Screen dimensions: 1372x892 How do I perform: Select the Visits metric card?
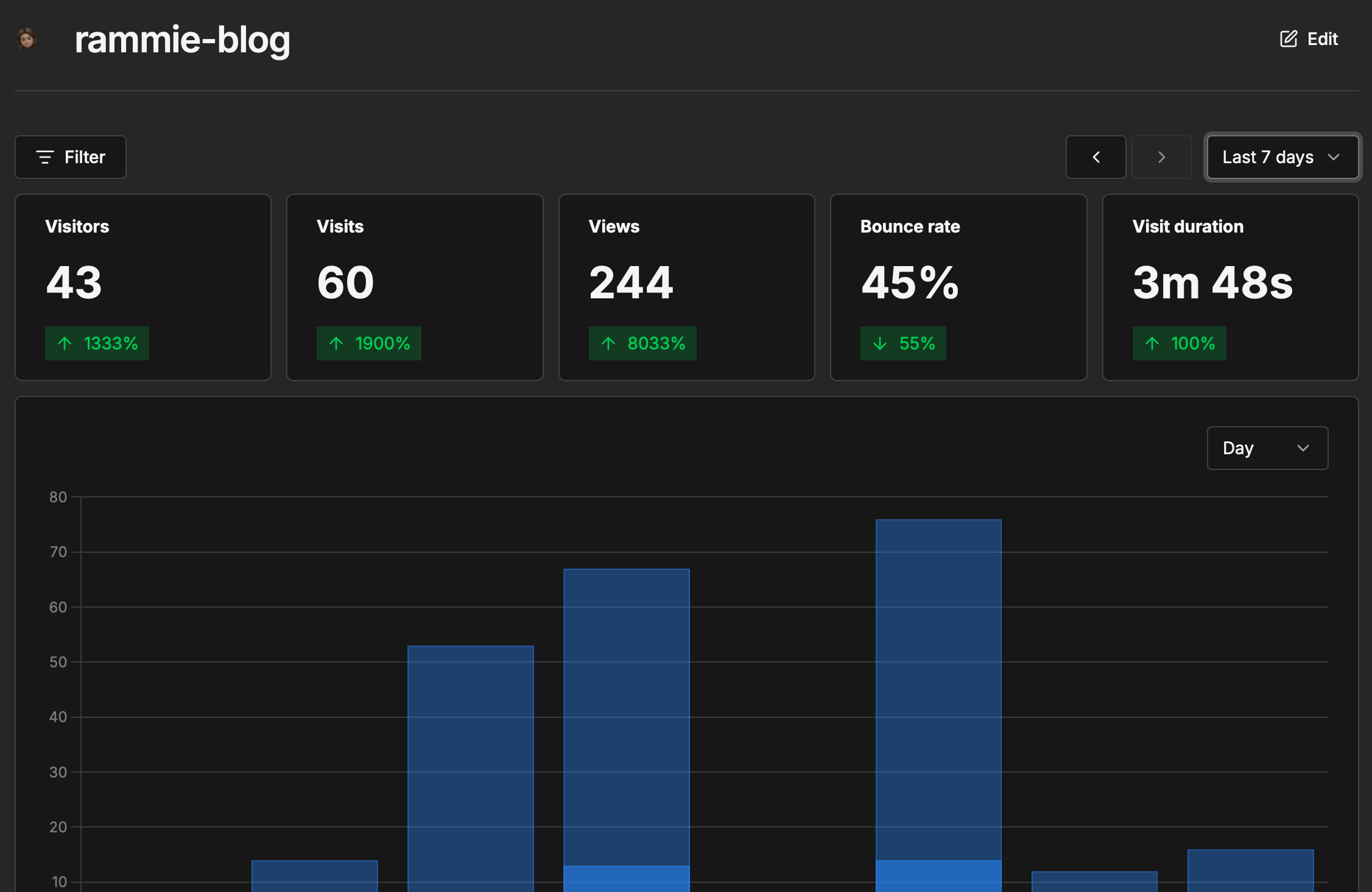[415, 287]
